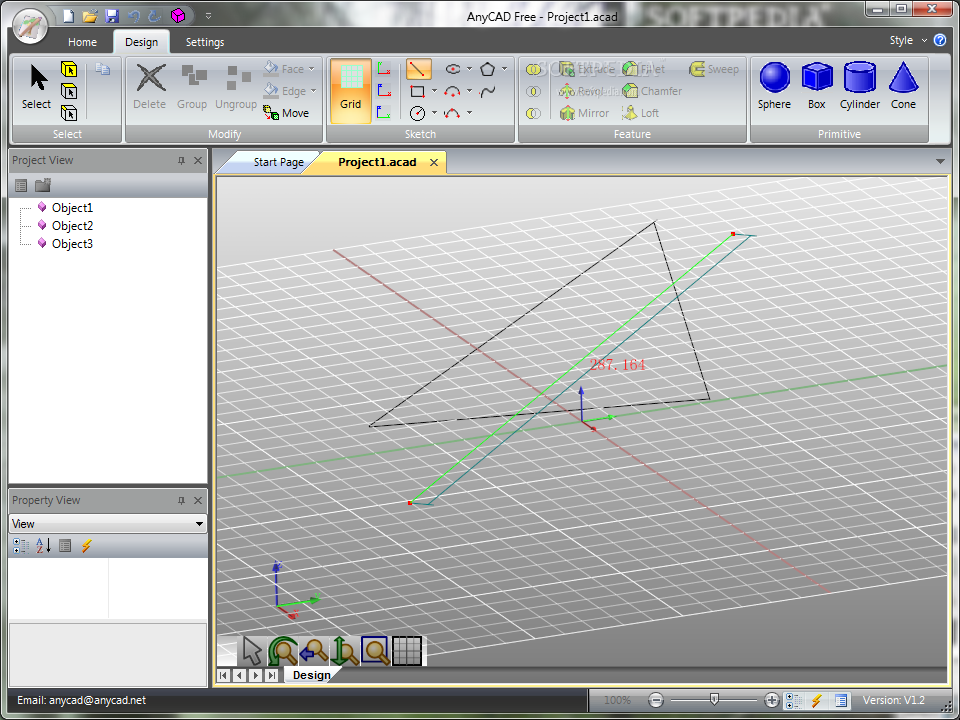Screen dimensions: 960x720
Task: Click the lightning icon in Property View toolbar
Action: [86, 546]
